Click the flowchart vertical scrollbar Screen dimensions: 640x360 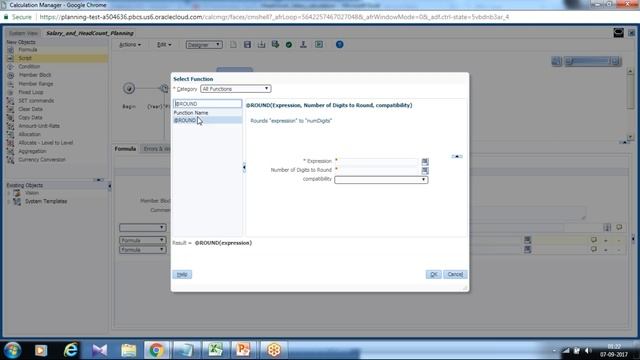[630, 104]
